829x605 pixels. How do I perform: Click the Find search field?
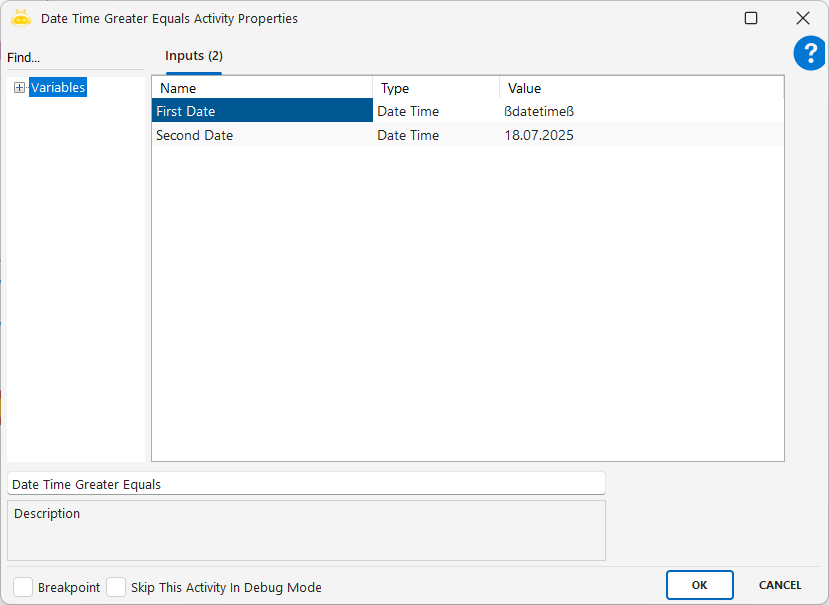[x=75, y=58]
